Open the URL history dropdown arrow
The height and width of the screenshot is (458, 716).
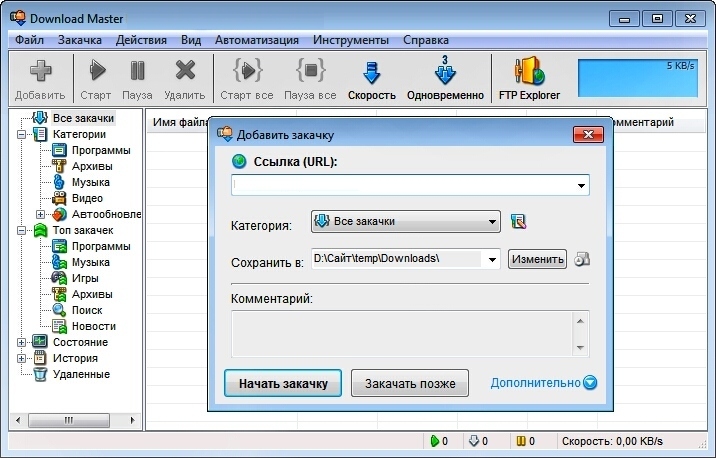click(581, 186)
